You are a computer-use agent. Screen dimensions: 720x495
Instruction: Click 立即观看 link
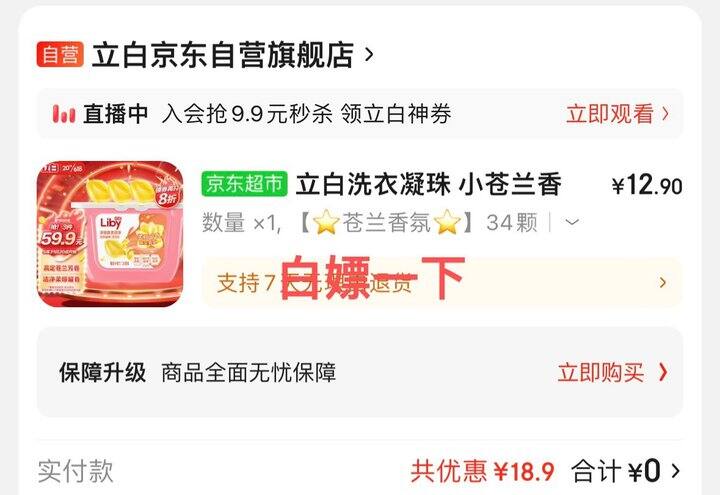610,114
